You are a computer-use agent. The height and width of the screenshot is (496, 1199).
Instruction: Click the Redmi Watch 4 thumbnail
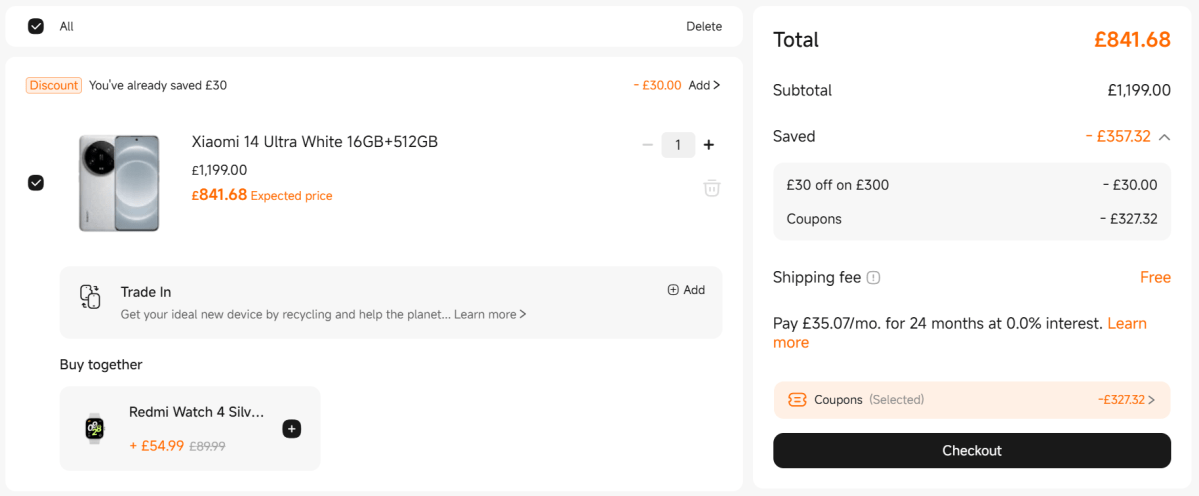click(95, 428)
